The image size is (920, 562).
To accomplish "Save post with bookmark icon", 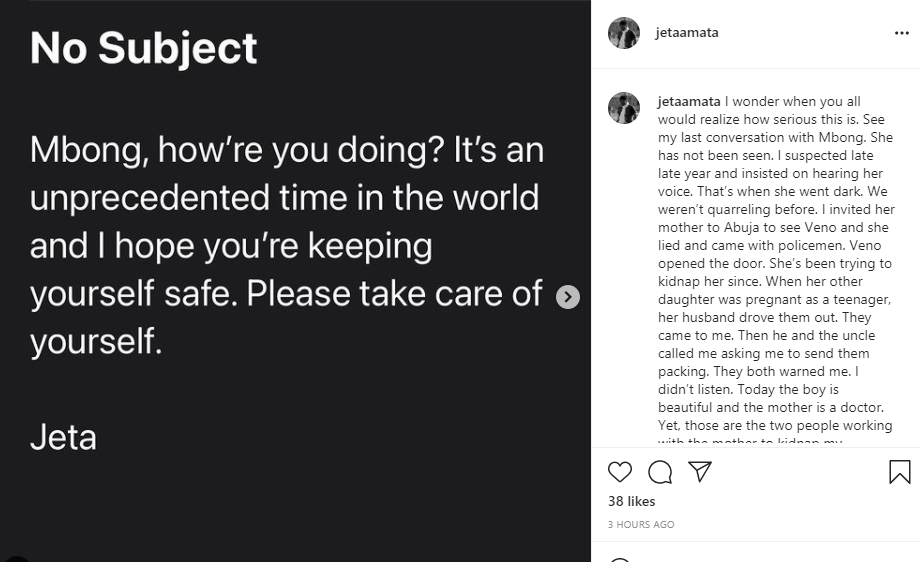I will tap(899, 472).
